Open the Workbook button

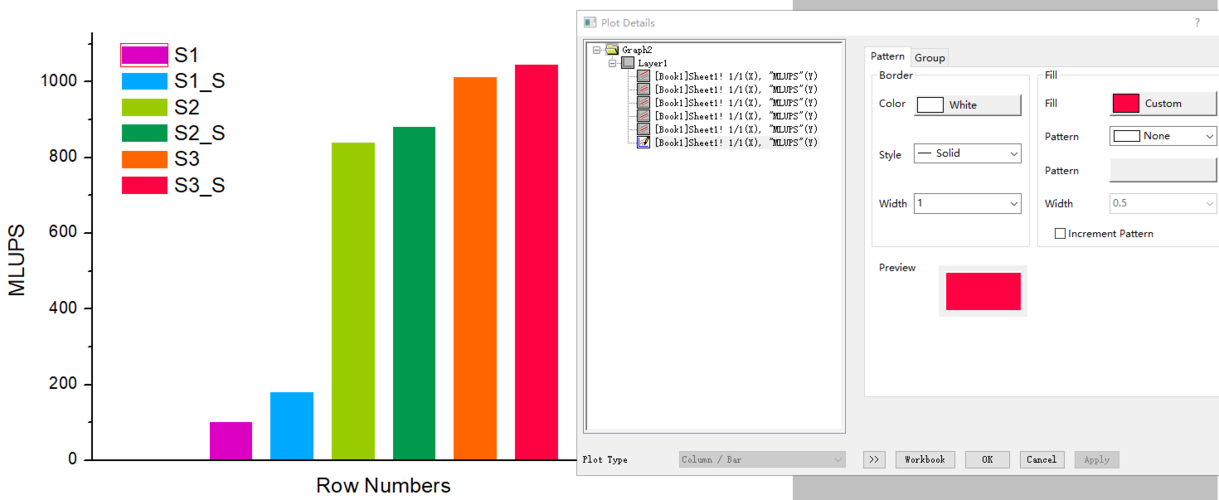924,459
